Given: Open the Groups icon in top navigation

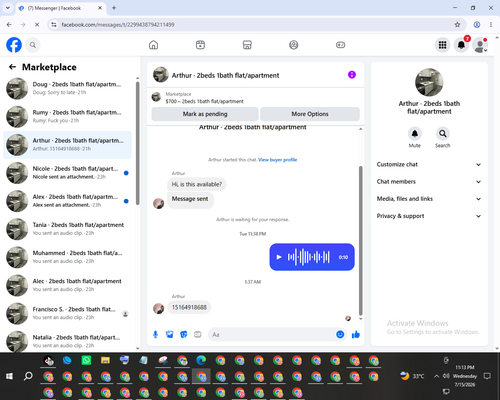Looking at the screenshot, I should (x=294, y=45).
